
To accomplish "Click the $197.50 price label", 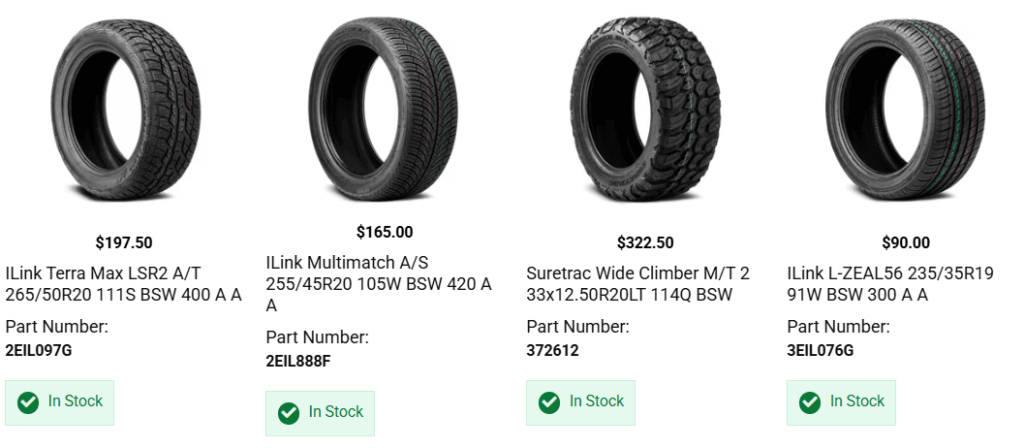I will point(124,242).
